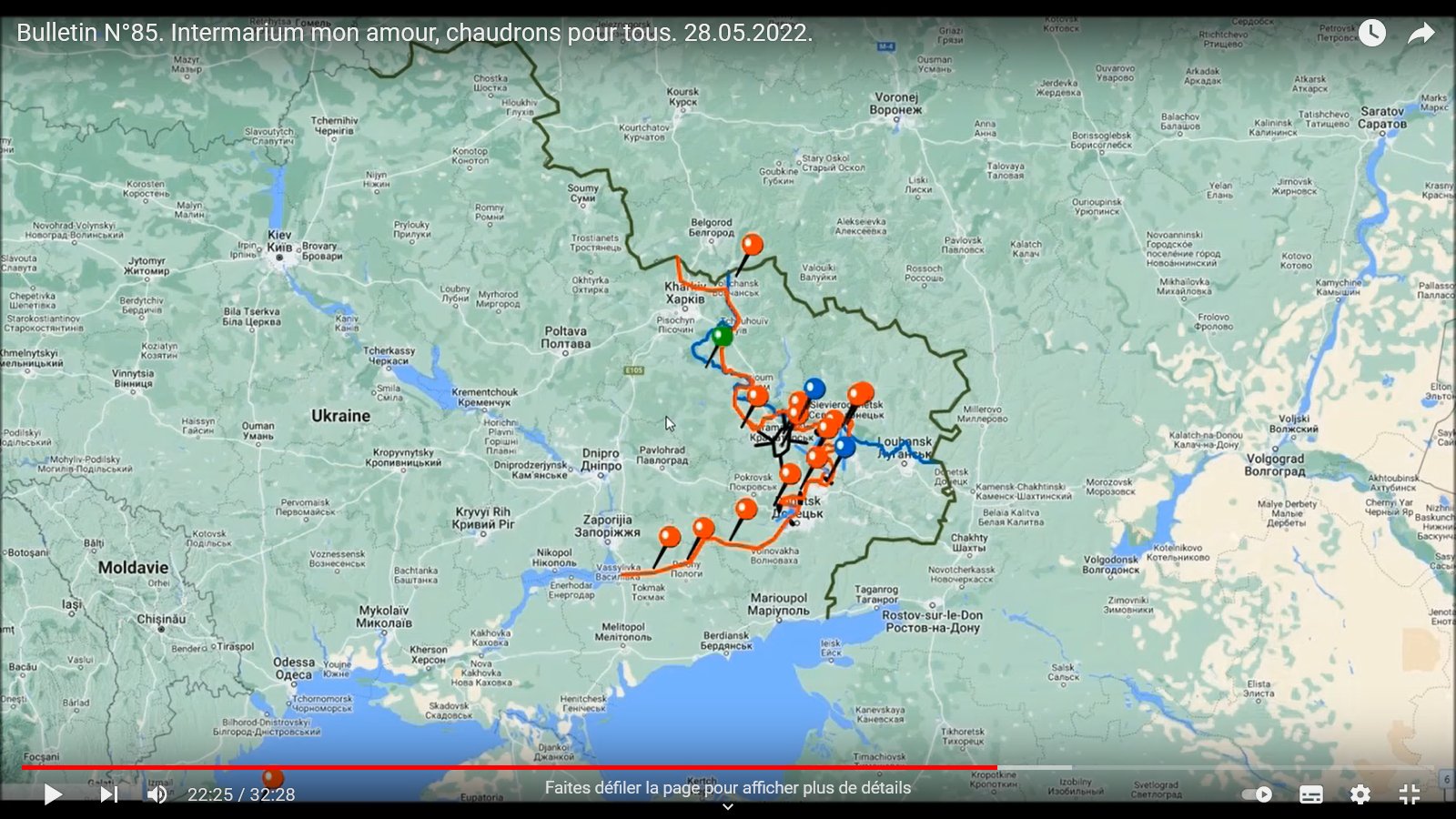Add video to Watch Later
This screenshot has width=1456, height=819.
coord(1372,34)
